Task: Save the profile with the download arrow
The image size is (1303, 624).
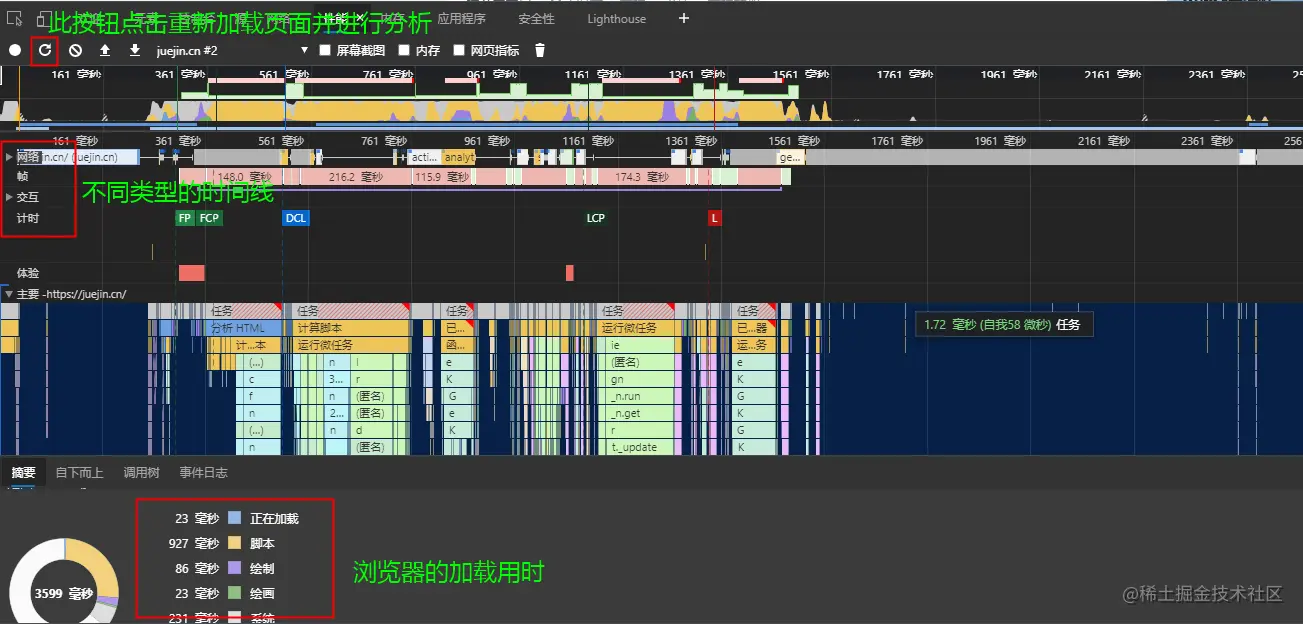Action: (135, 50)
